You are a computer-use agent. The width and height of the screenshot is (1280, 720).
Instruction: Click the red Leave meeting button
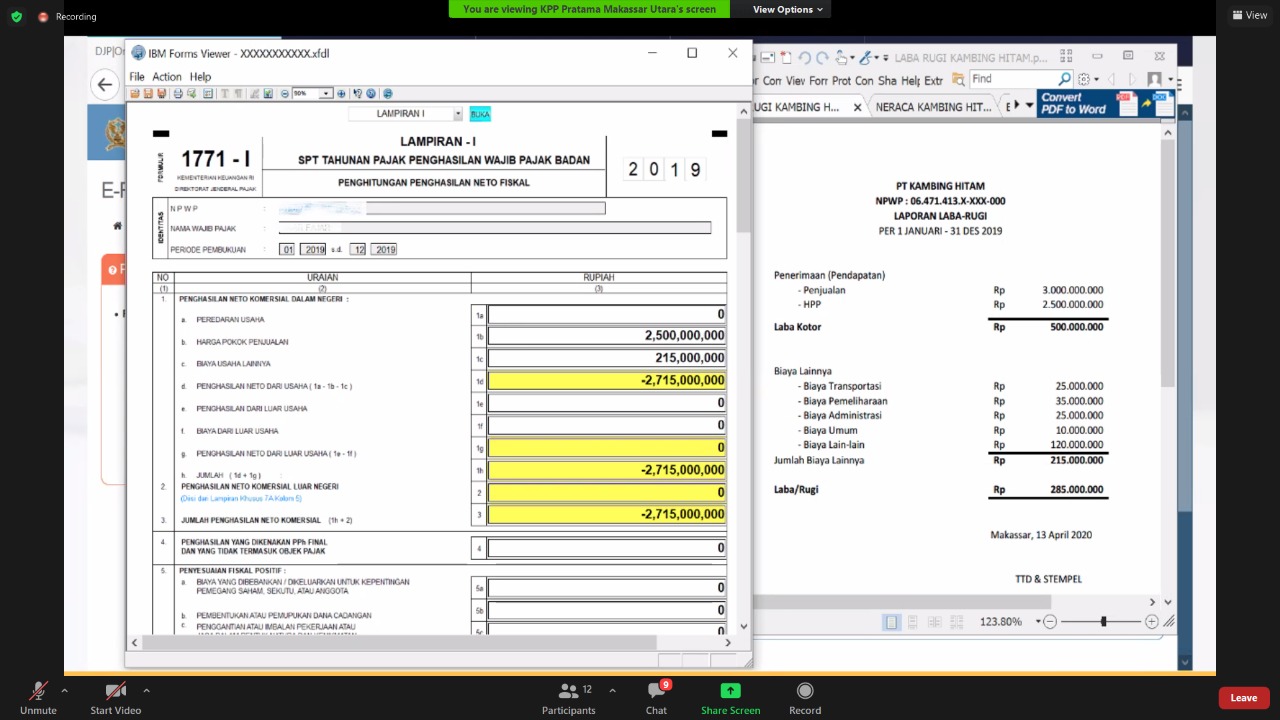pyautogui.click(x=1243, y=698)
